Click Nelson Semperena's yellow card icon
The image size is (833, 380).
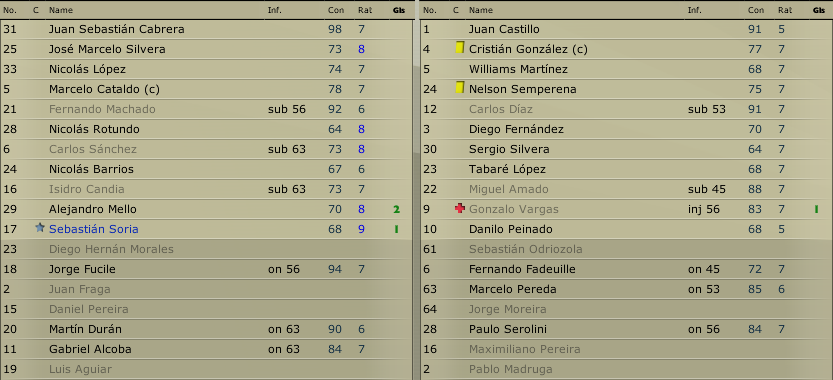point(460,88)
